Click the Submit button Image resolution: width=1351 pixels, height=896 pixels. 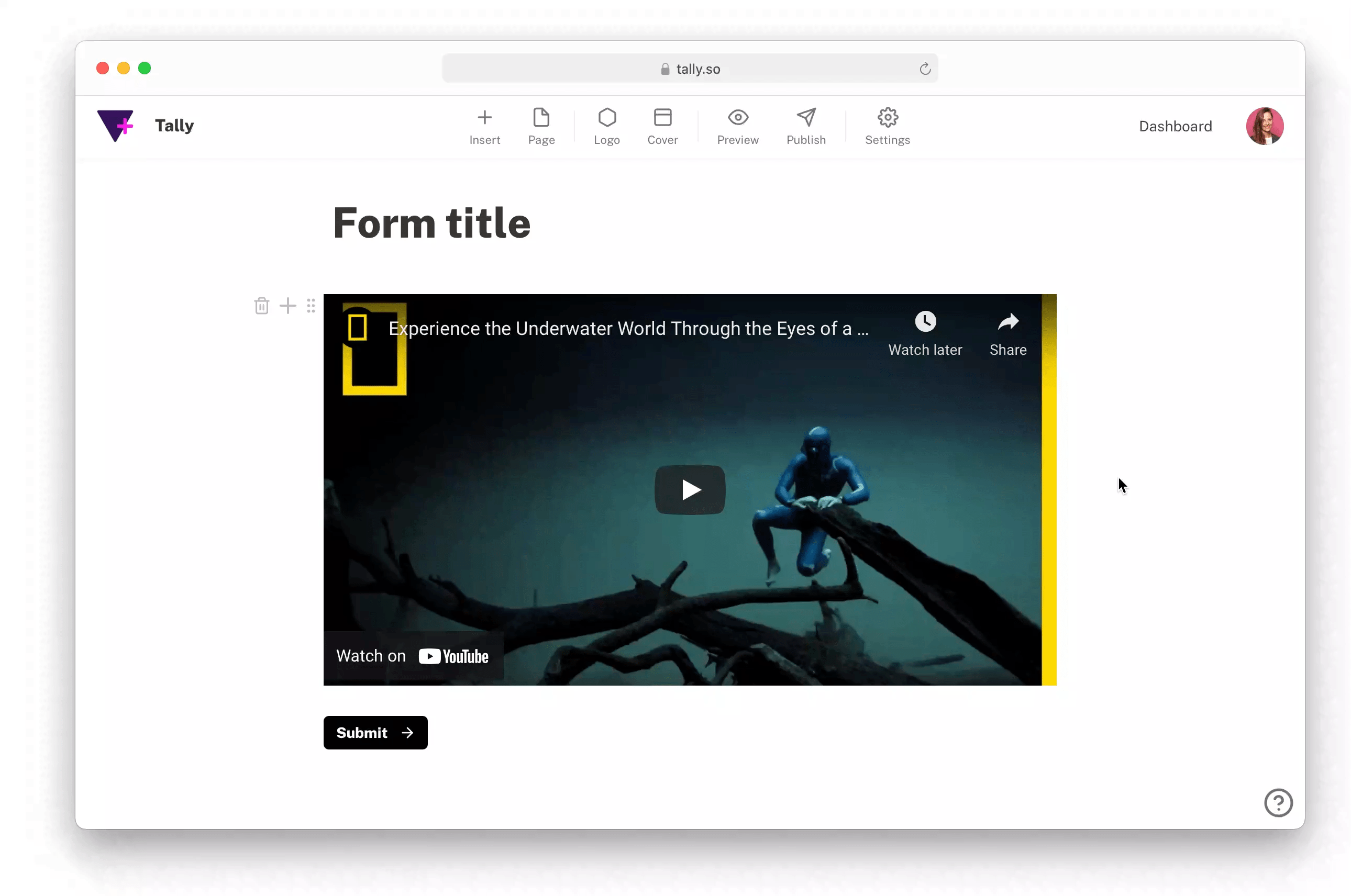pos(375,733)
